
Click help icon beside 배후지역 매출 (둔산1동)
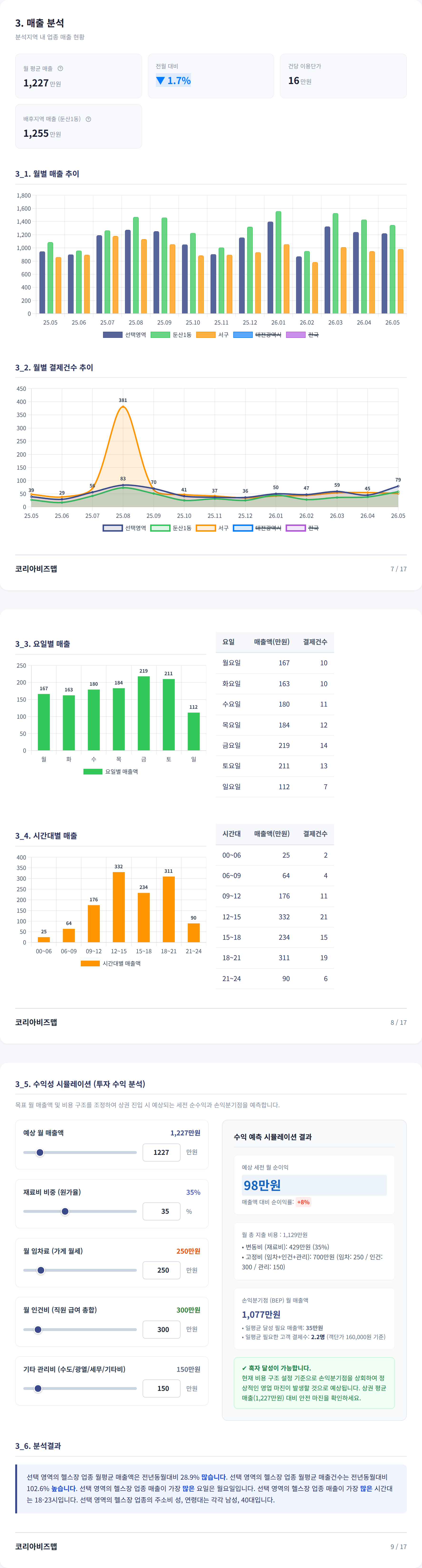[88, 119]
